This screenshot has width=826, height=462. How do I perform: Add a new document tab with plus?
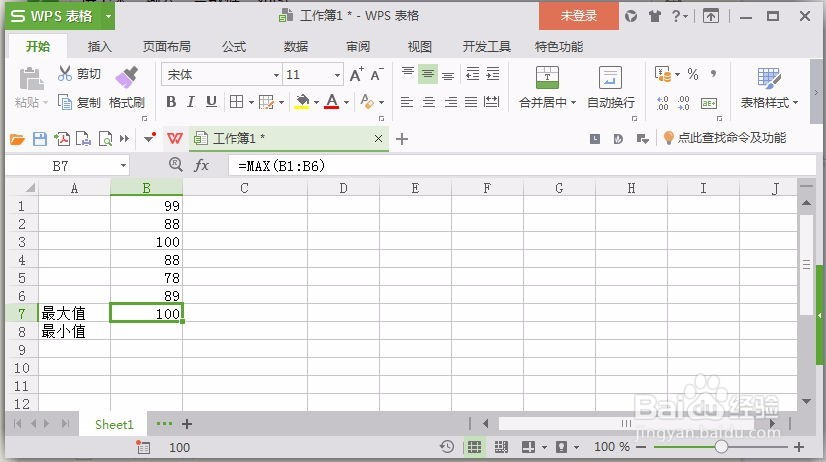402,139
